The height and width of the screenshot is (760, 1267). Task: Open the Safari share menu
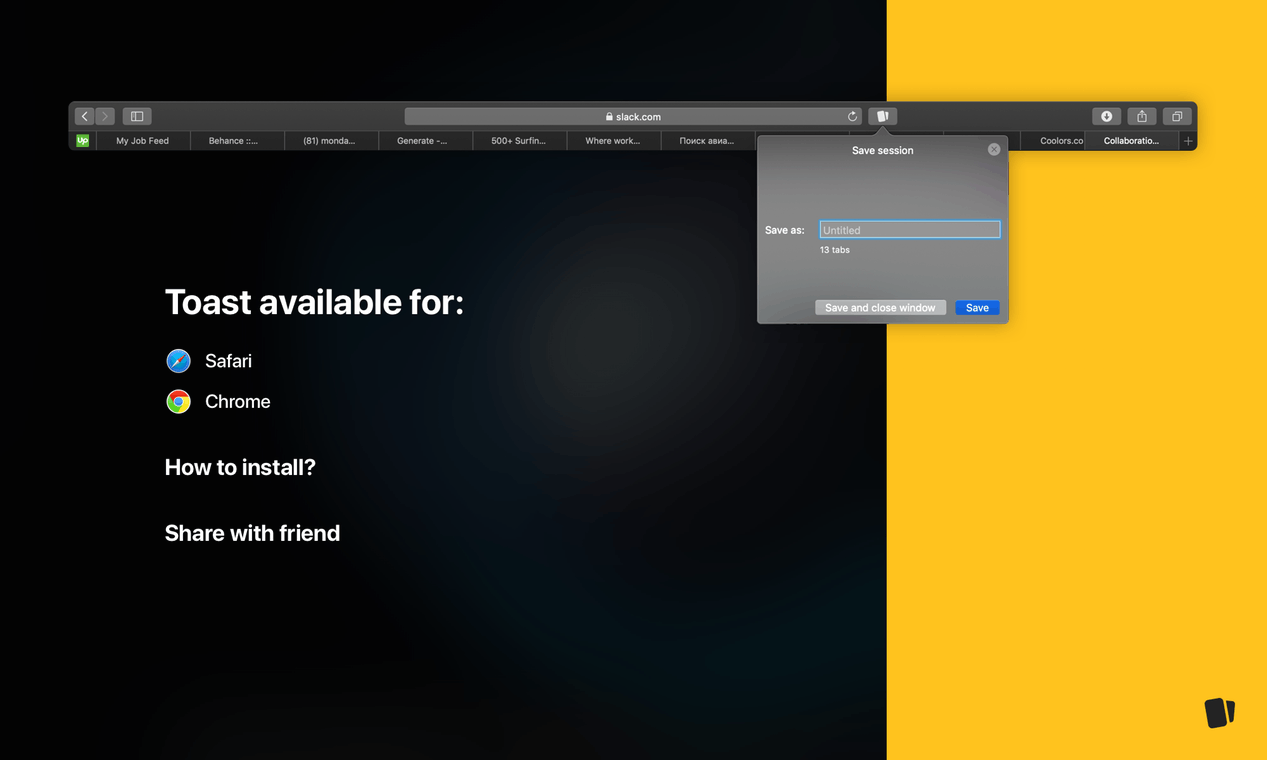1142,116
